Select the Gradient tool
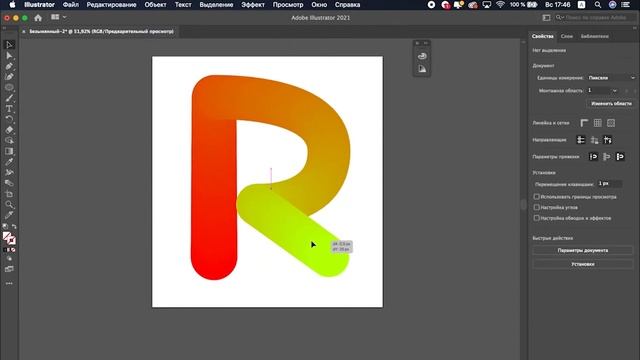Image resolution: width=640 pixels, height=360 pixels. (9, 151)
